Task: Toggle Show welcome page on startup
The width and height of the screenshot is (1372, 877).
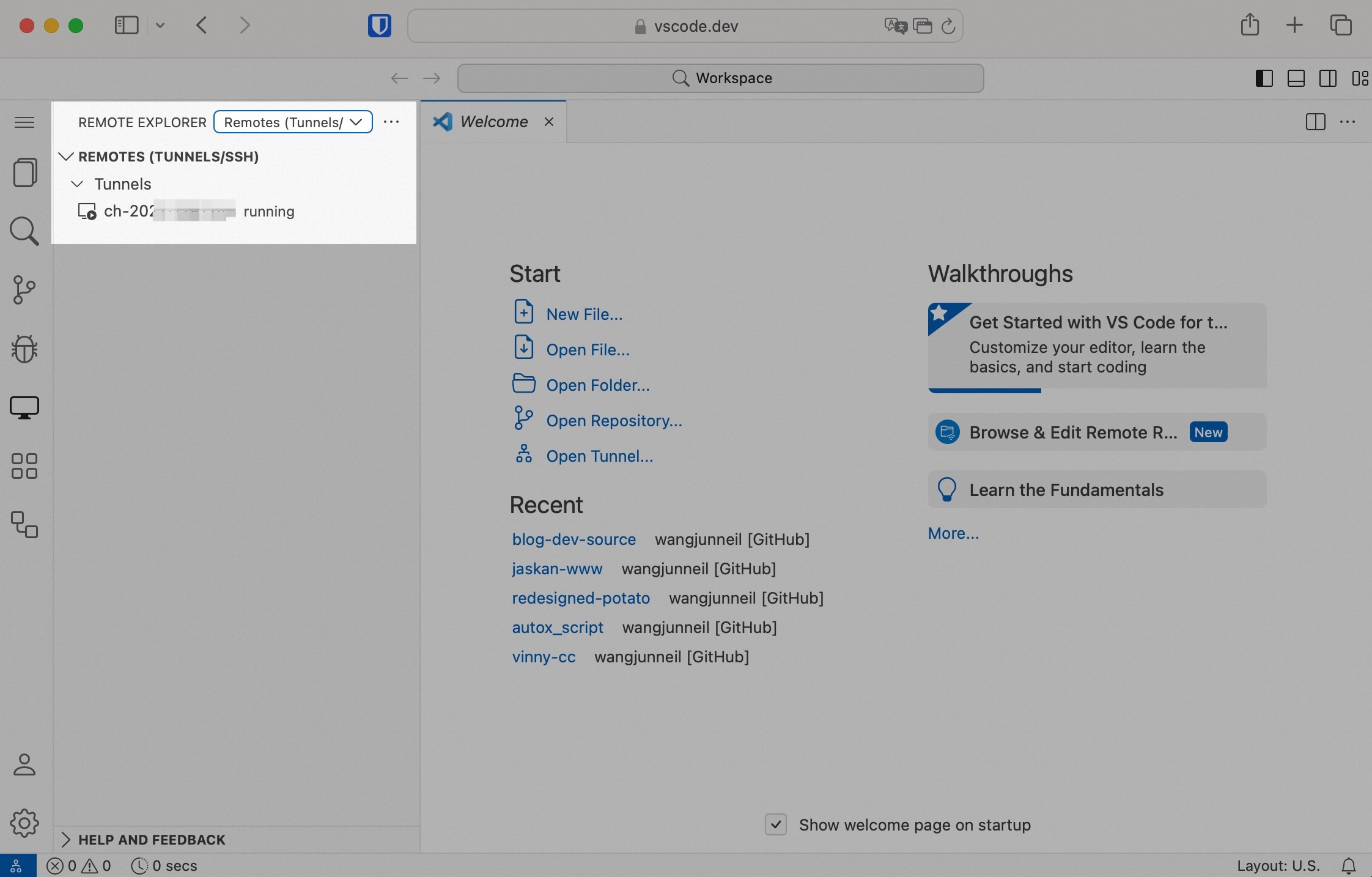Action: point(776,824)
